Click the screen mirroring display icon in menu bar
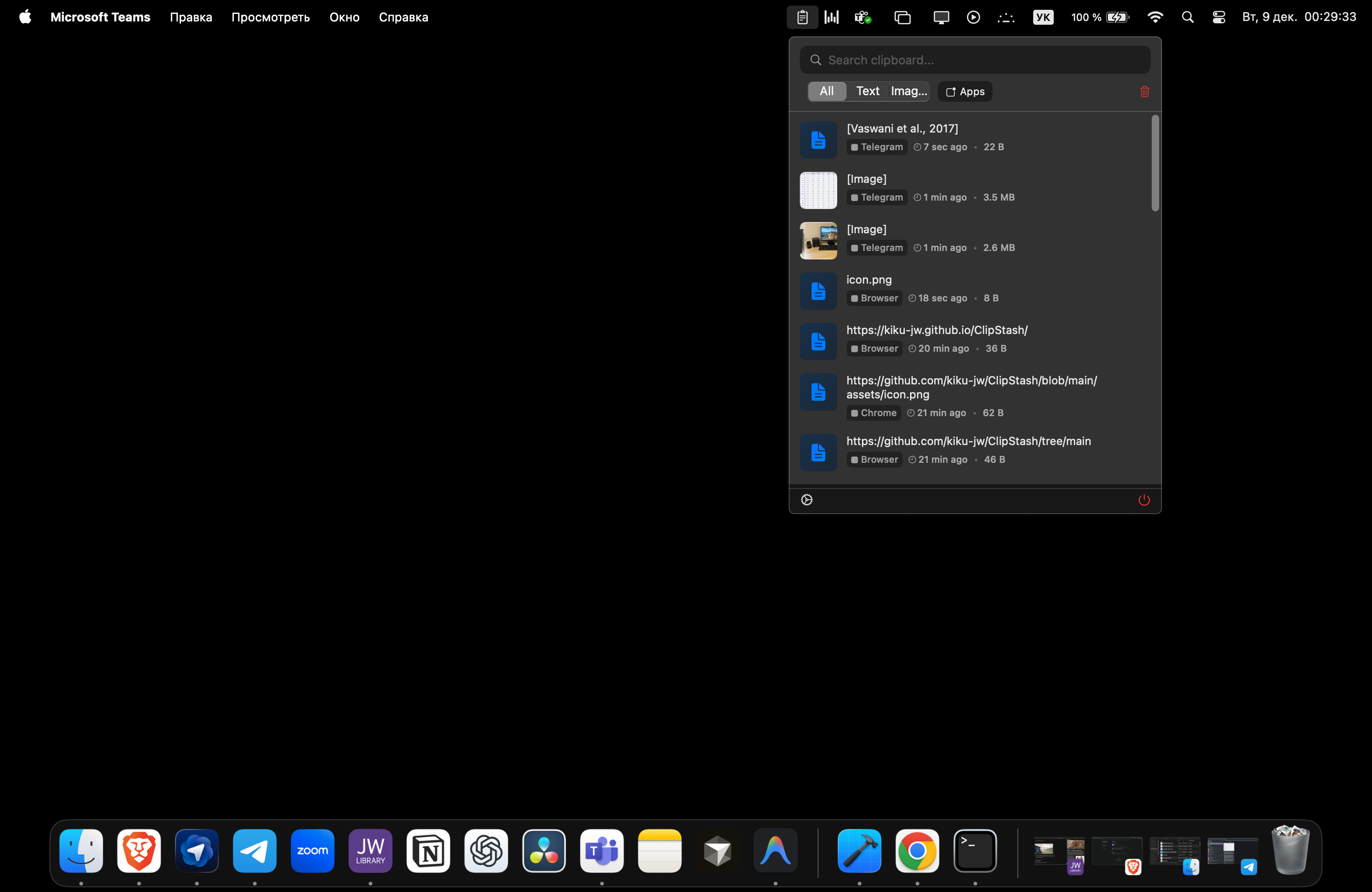Image resolution: width=1372 pixels, height=892 pixels. pos(940,17)
